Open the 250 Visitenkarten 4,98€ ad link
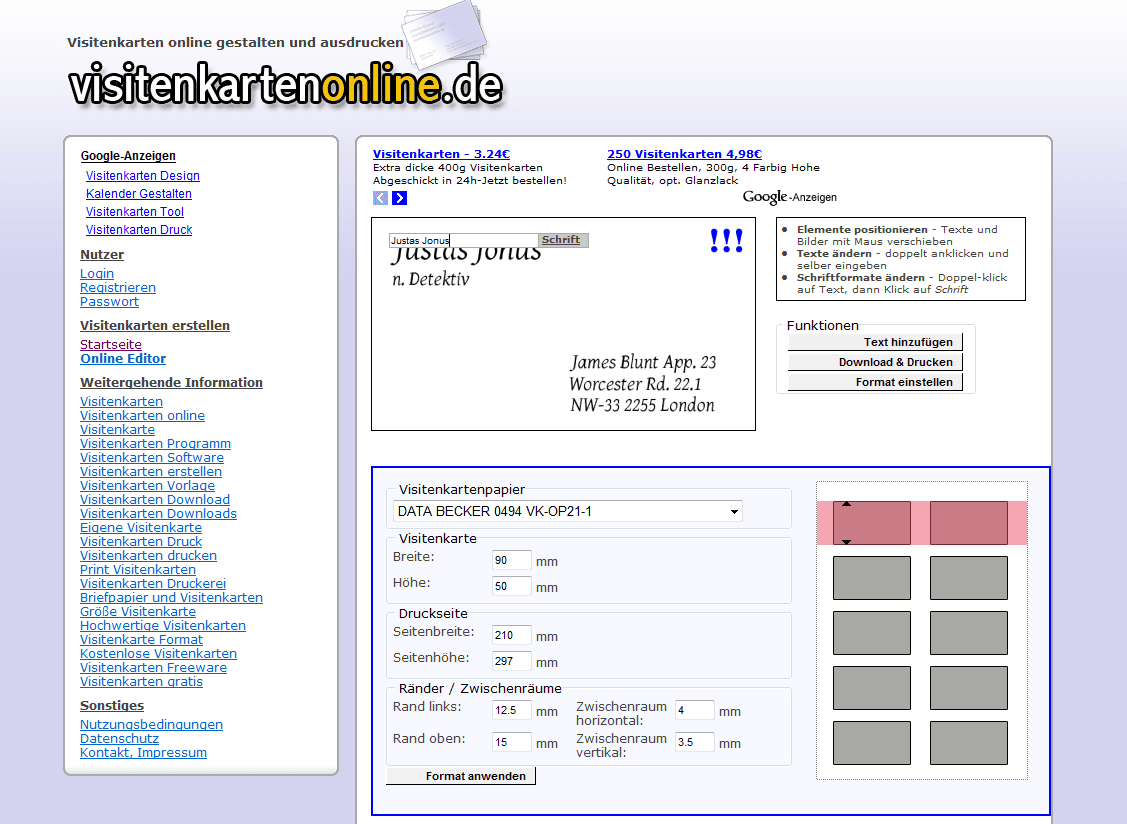 point(684,154)
